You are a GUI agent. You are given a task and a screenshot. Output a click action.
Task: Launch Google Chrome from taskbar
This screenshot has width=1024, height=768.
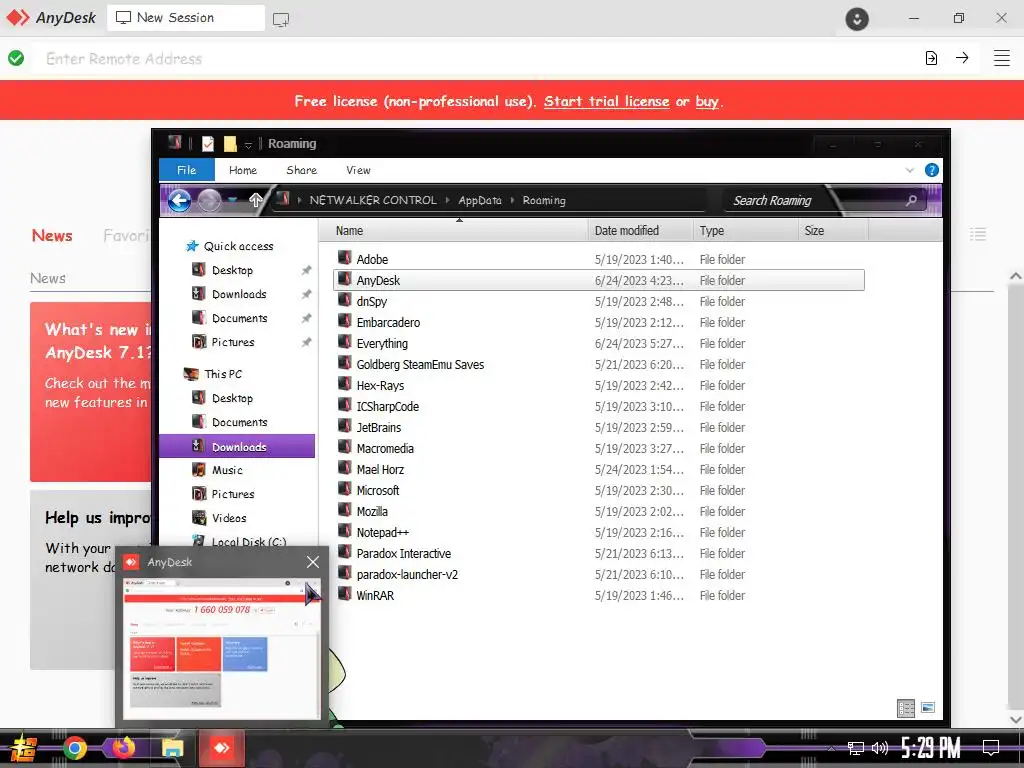pyautogui.click(x=74, y=748)
